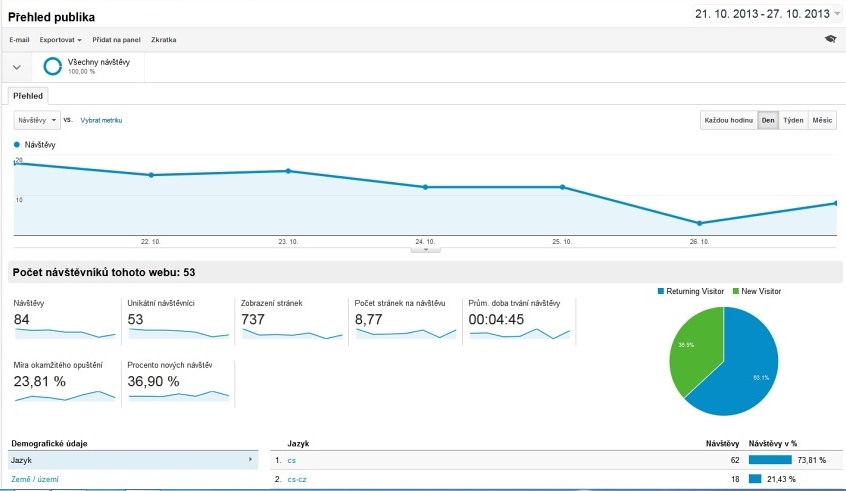Click the Zobrazení stránek sparkline showing 737

(292, 333)
